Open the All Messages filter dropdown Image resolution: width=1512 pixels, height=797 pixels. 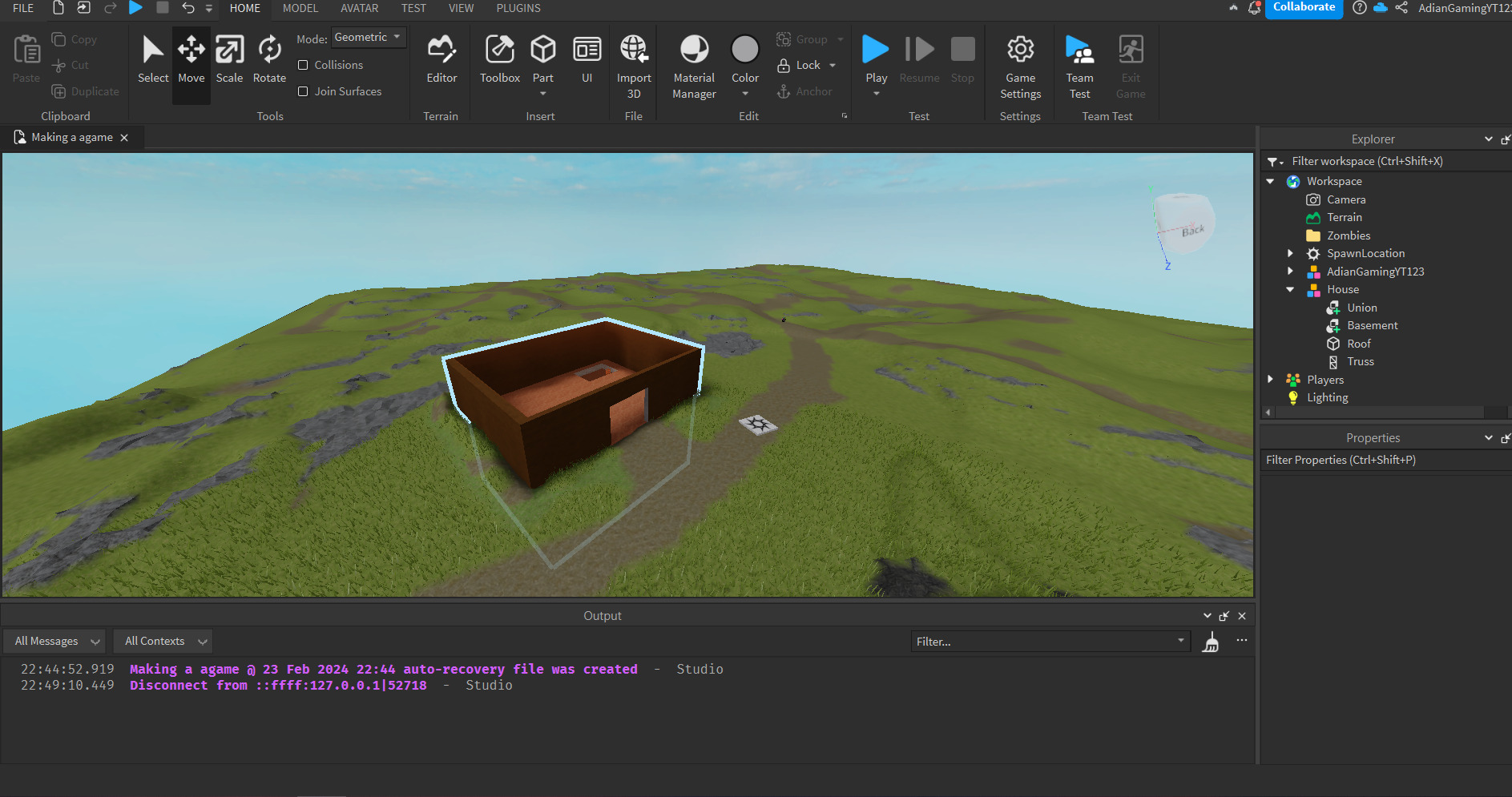pyautogui.click(x=54, y=642)
